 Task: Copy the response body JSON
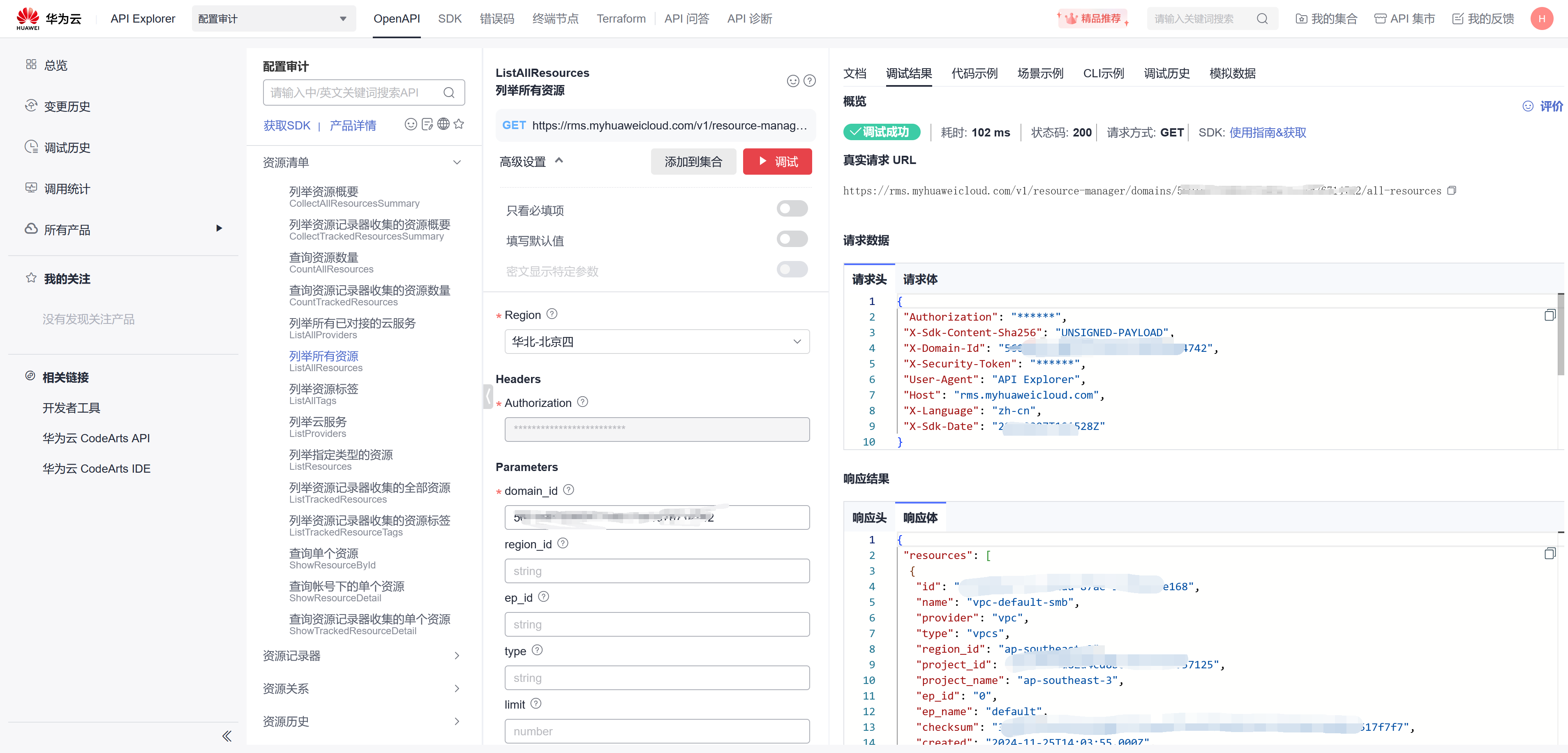coord(1550,553)
